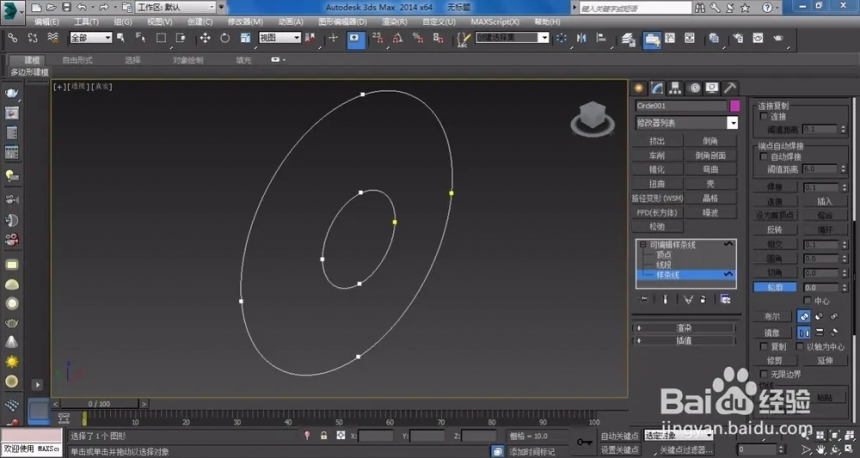Viewport: 860px width, 458px height.
Task: Expand the 渲染 rollout
Action: coord(684,328)
